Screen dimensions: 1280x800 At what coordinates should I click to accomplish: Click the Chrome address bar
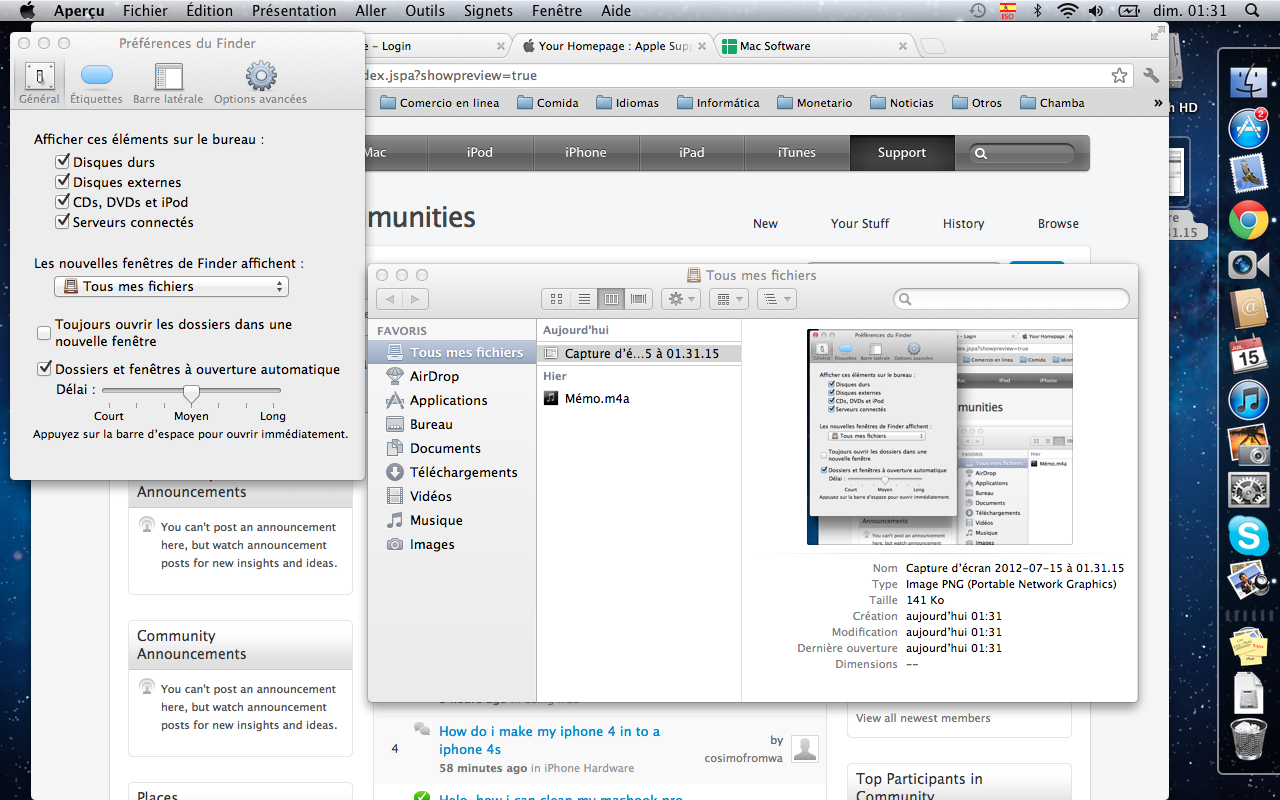[x=735, y=76]
